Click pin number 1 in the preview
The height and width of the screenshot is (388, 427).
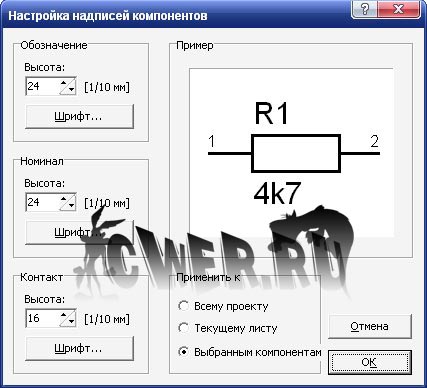point(212,141)
